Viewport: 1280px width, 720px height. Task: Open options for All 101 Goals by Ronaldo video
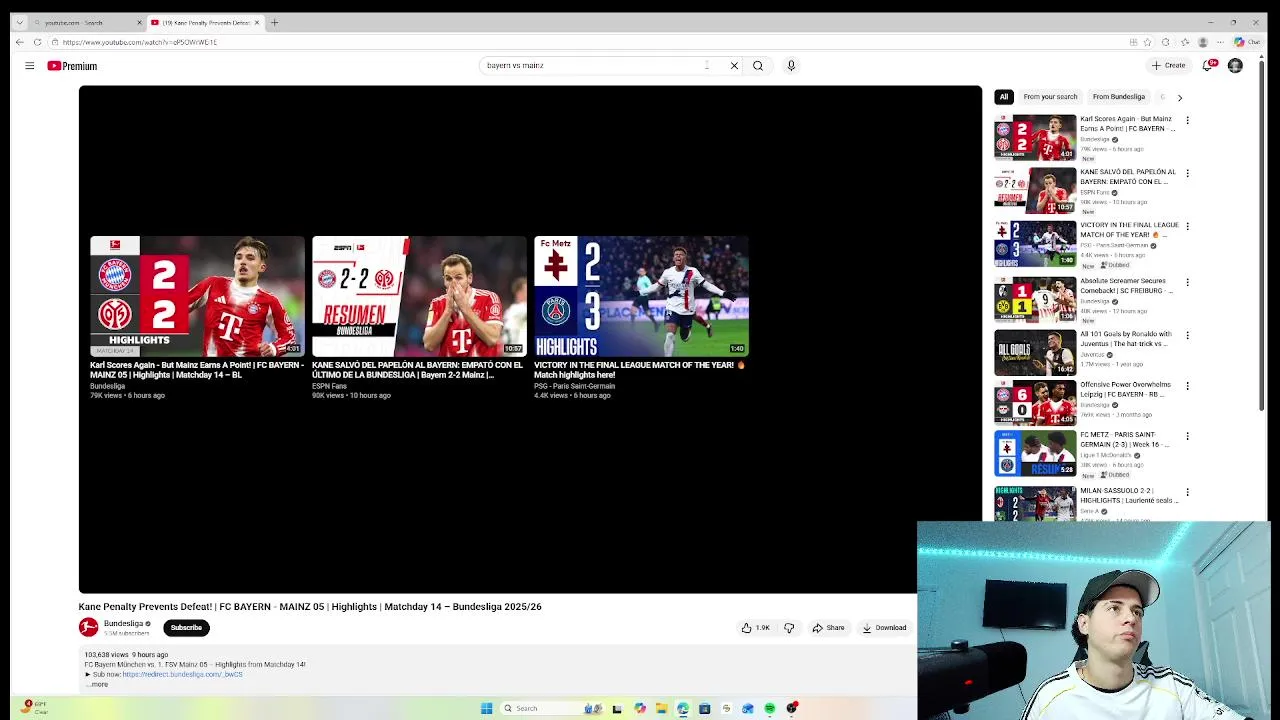[1187, 335]
